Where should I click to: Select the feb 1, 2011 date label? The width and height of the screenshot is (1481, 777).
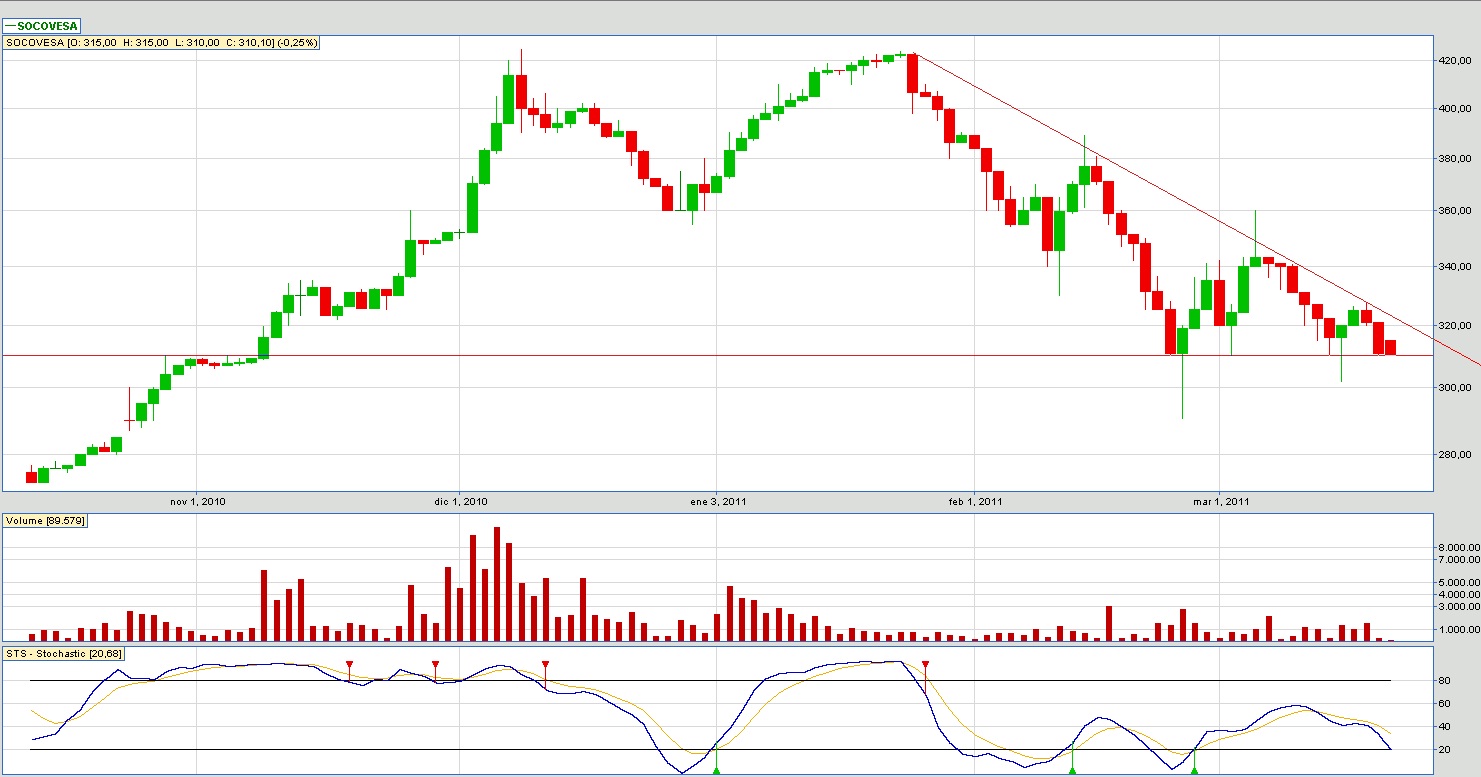coord(975,501)
